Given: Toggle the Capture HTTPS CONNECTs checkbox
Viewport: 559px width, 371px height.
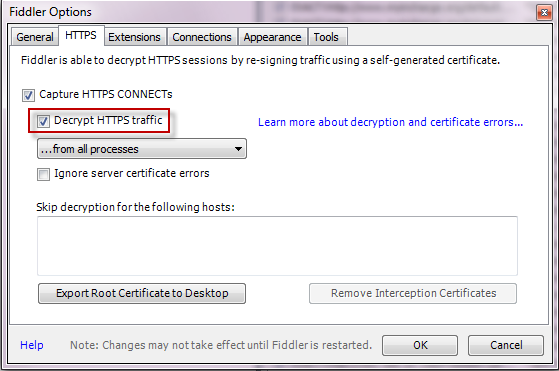Looking at the screenshot, I should [28, 95].
